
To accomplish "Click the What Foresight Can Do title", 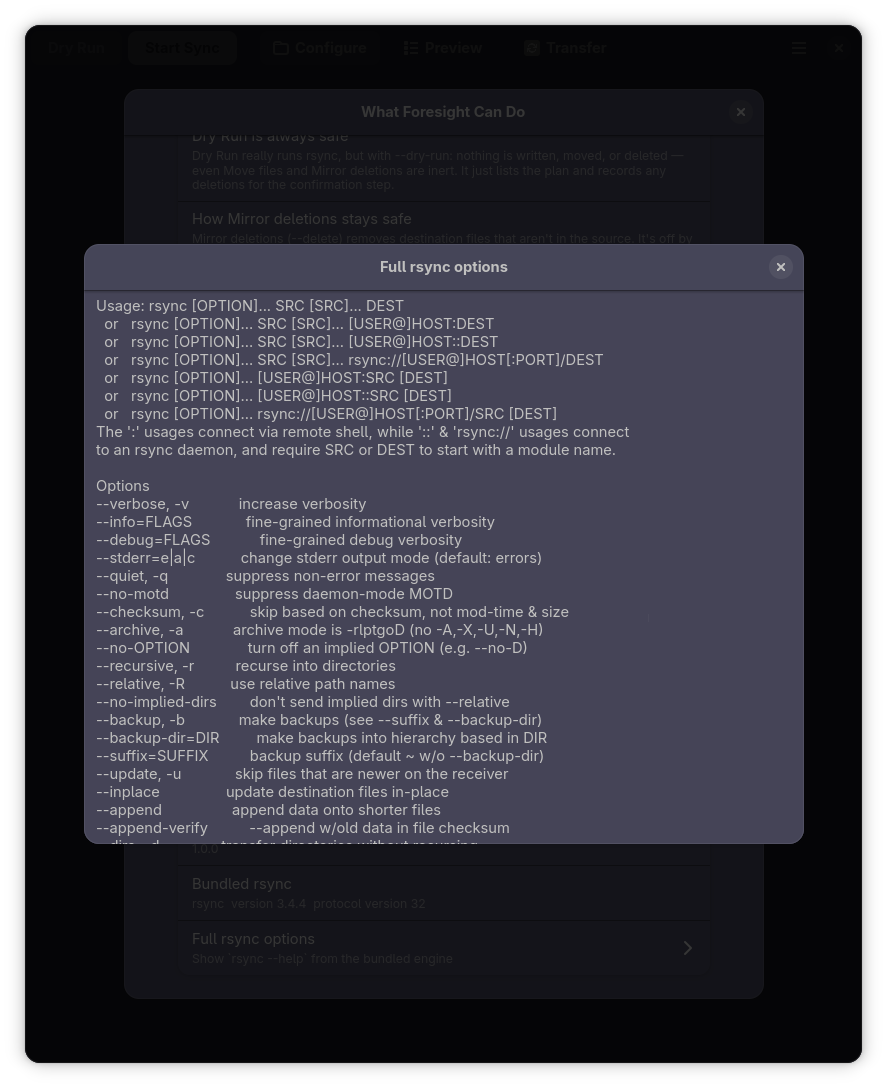I will pos(443,112).
